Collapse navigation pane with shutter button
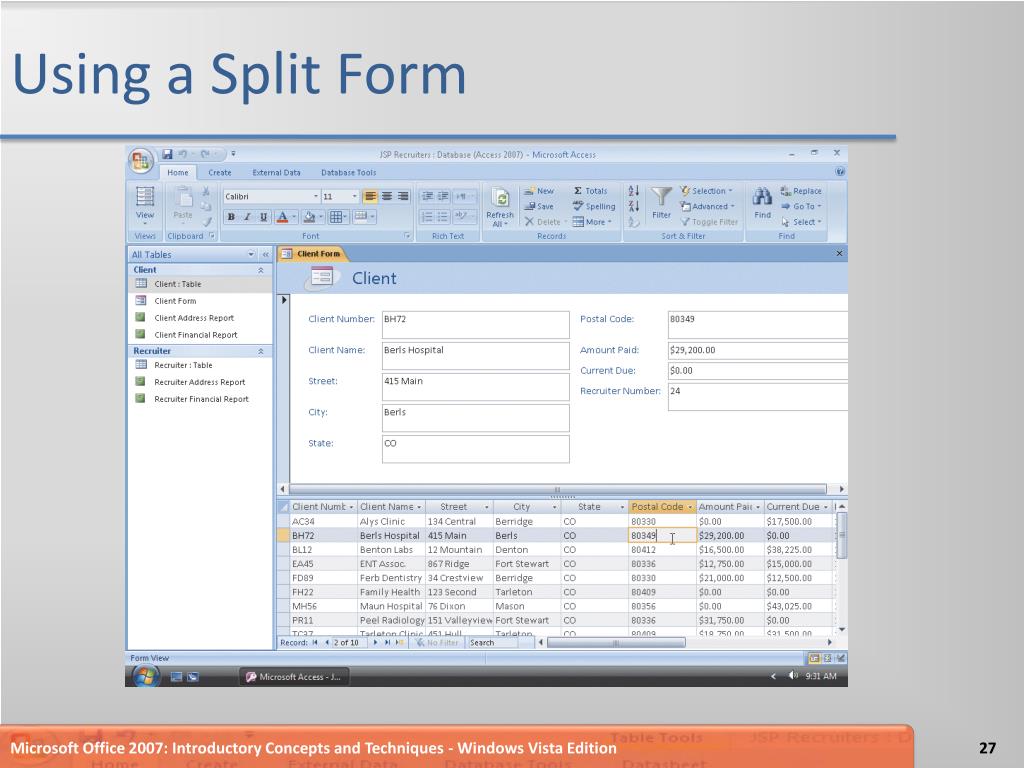 coord(266,255)
